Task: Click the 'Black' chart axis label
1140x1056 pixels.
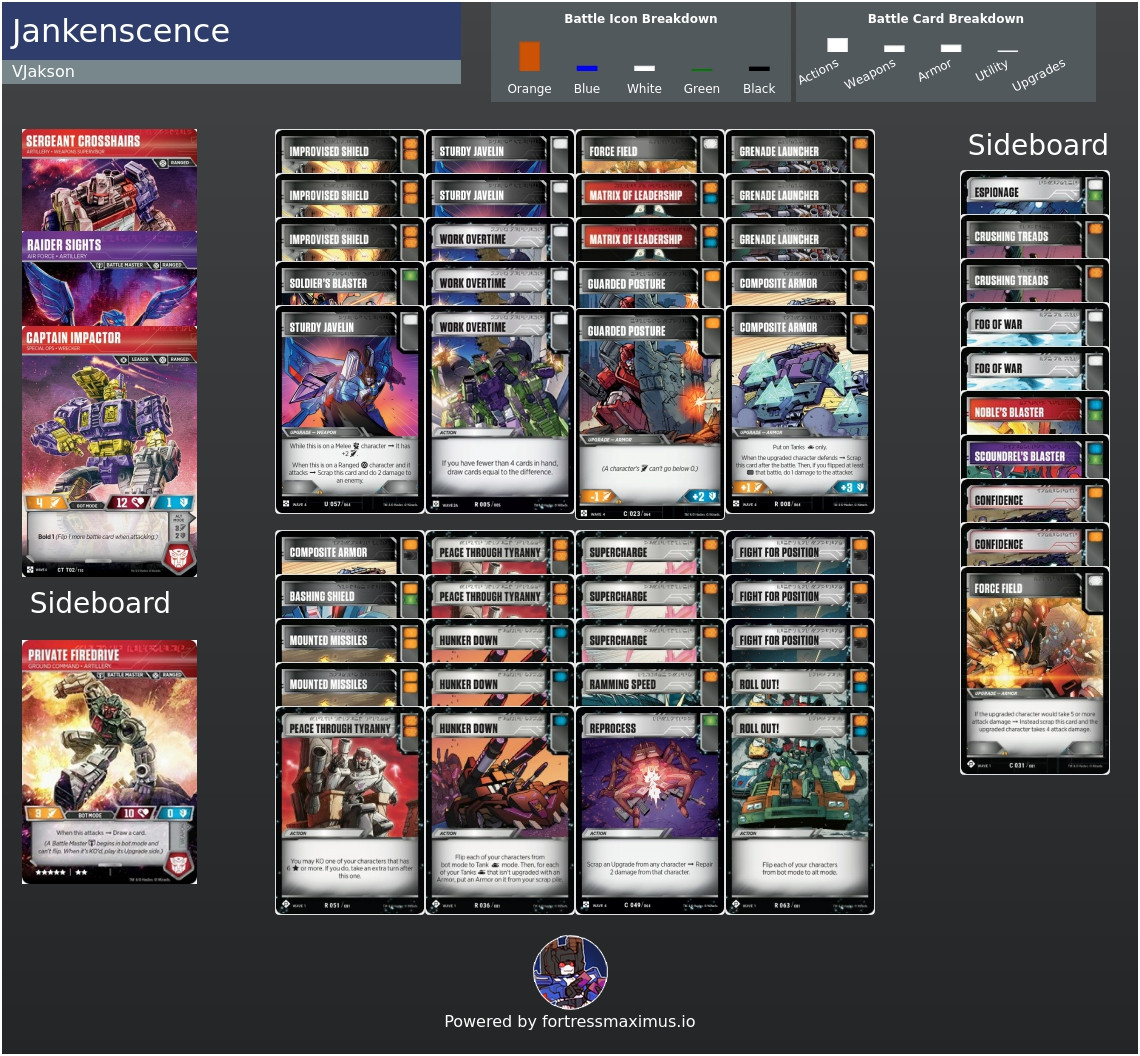Action: click(759, 89)
